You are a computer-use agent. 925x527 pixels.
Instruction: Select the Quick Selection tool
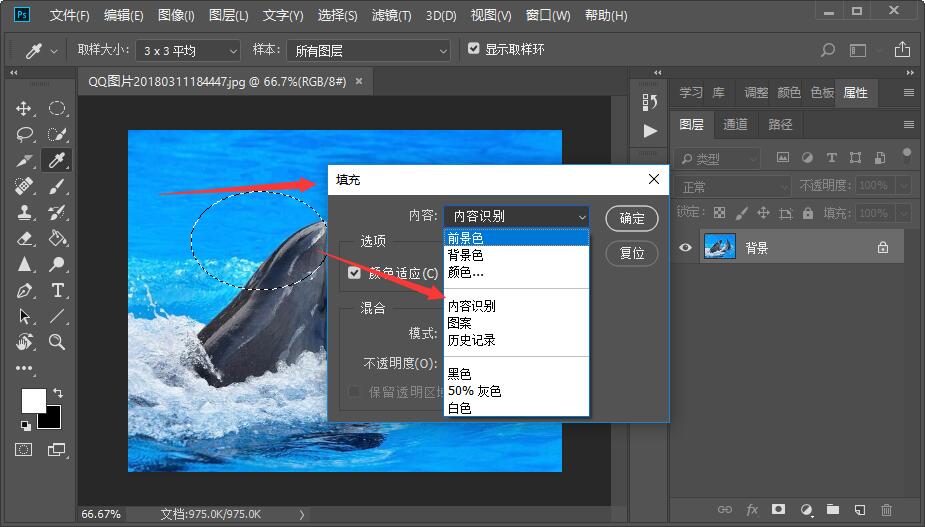click(57, 135)
